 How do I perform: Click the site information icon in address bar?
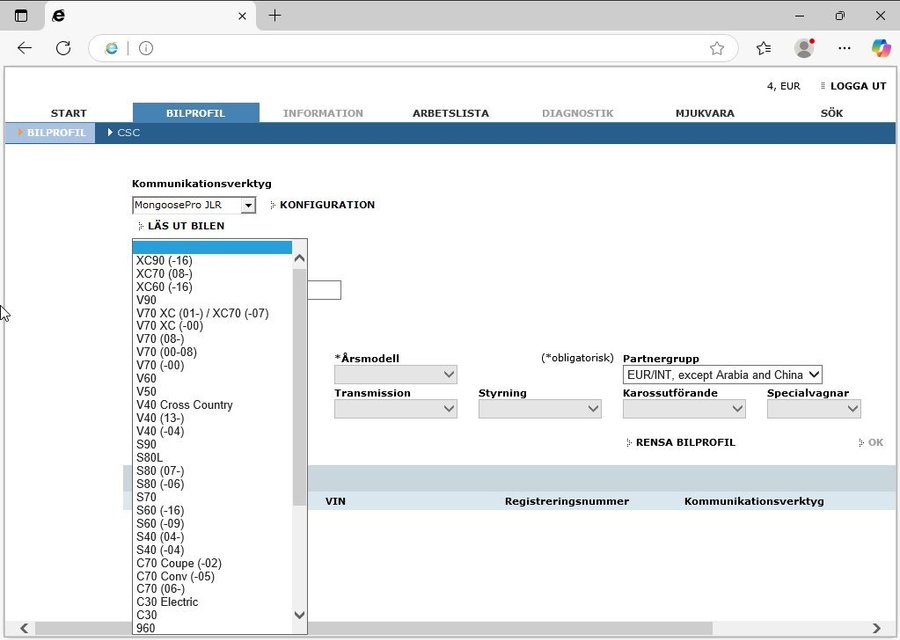point(146,48)
